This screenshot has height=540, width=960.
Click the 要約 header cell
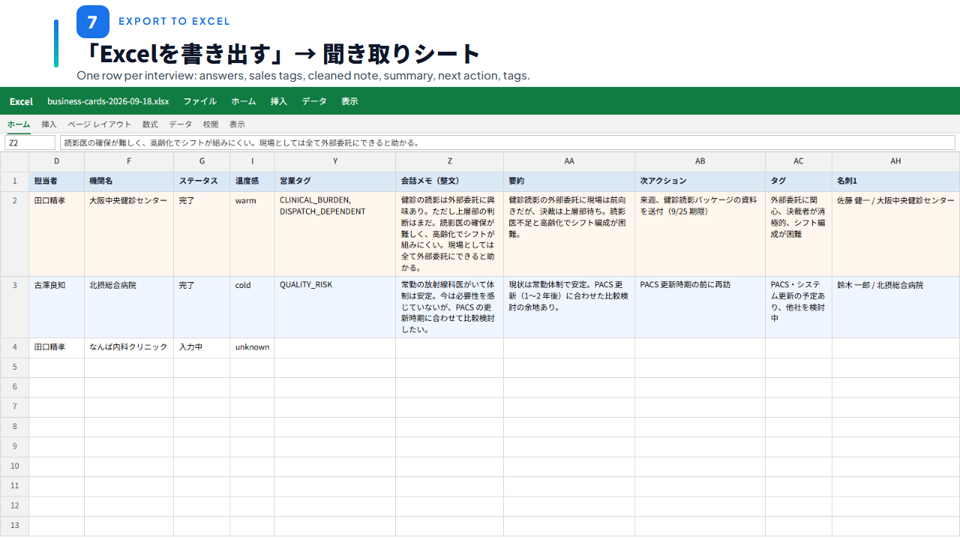point(569,181)
